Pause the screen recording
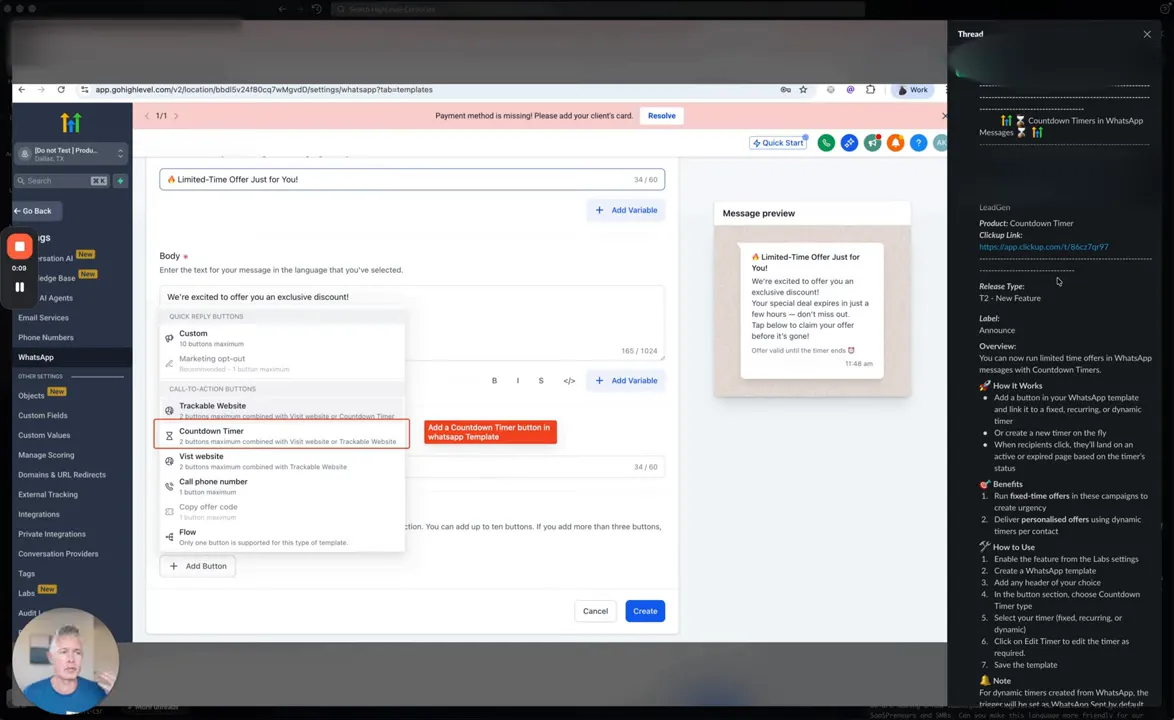This screenshot has height=720, width=1174. click(x=19, y=287)
